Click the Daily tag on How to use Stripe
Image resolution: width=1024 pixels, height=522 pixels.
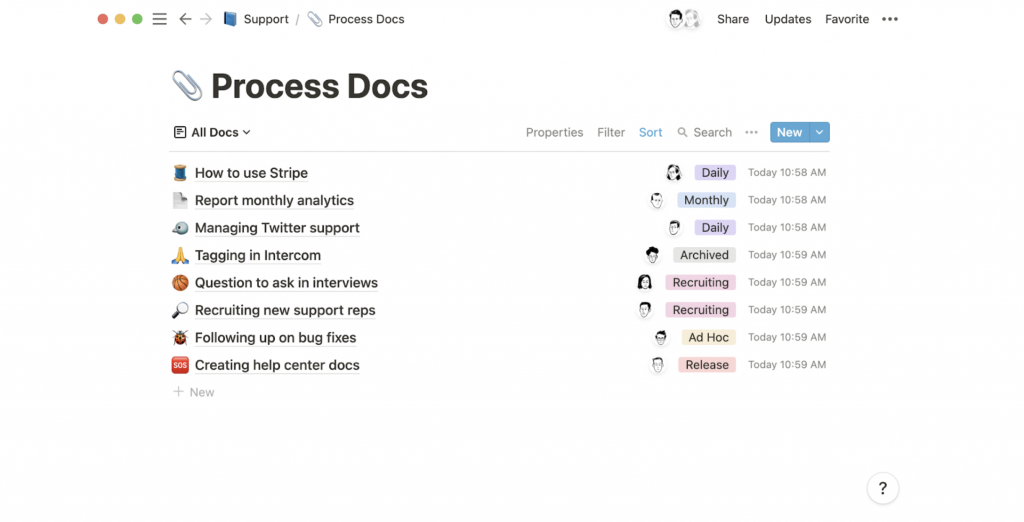715,172
